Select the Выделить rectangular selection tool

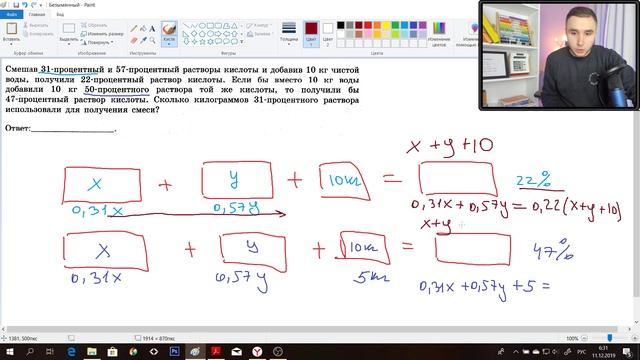[69, 29]
